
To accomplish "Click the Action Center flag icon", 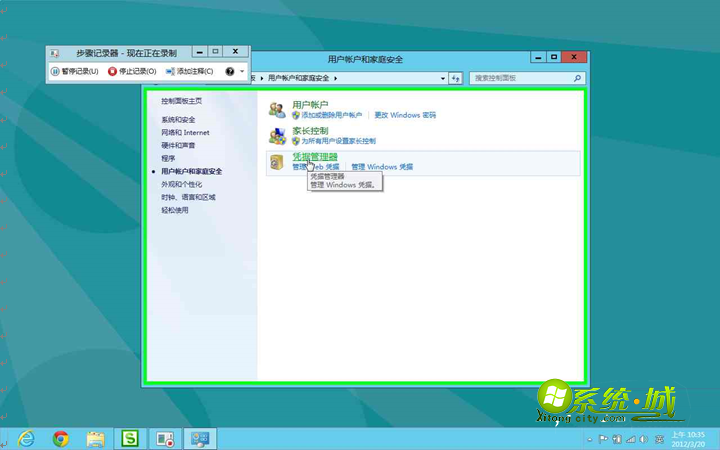I will (x=603, y=439).
